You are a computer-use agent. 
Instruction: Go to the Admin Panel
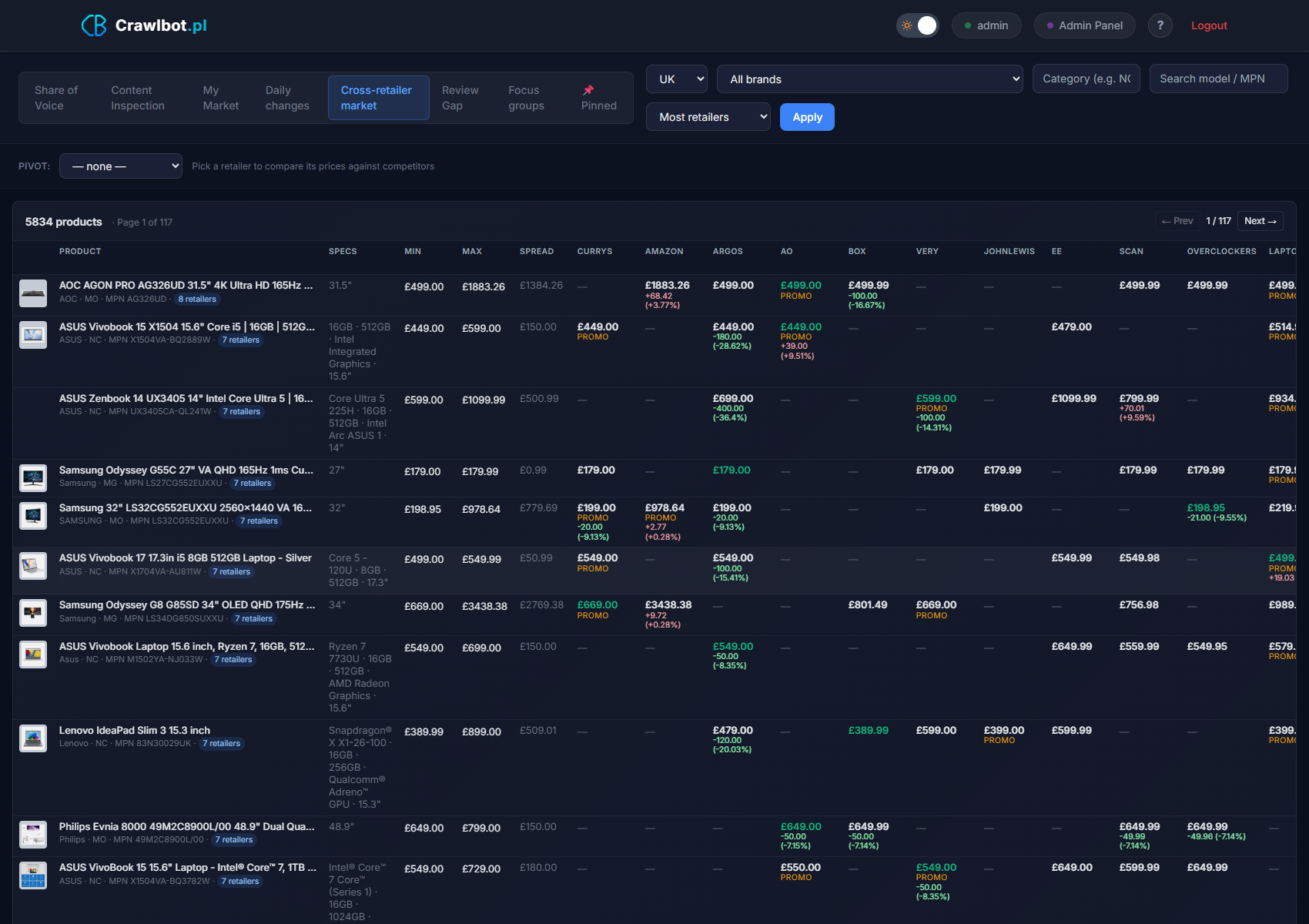1084,25
